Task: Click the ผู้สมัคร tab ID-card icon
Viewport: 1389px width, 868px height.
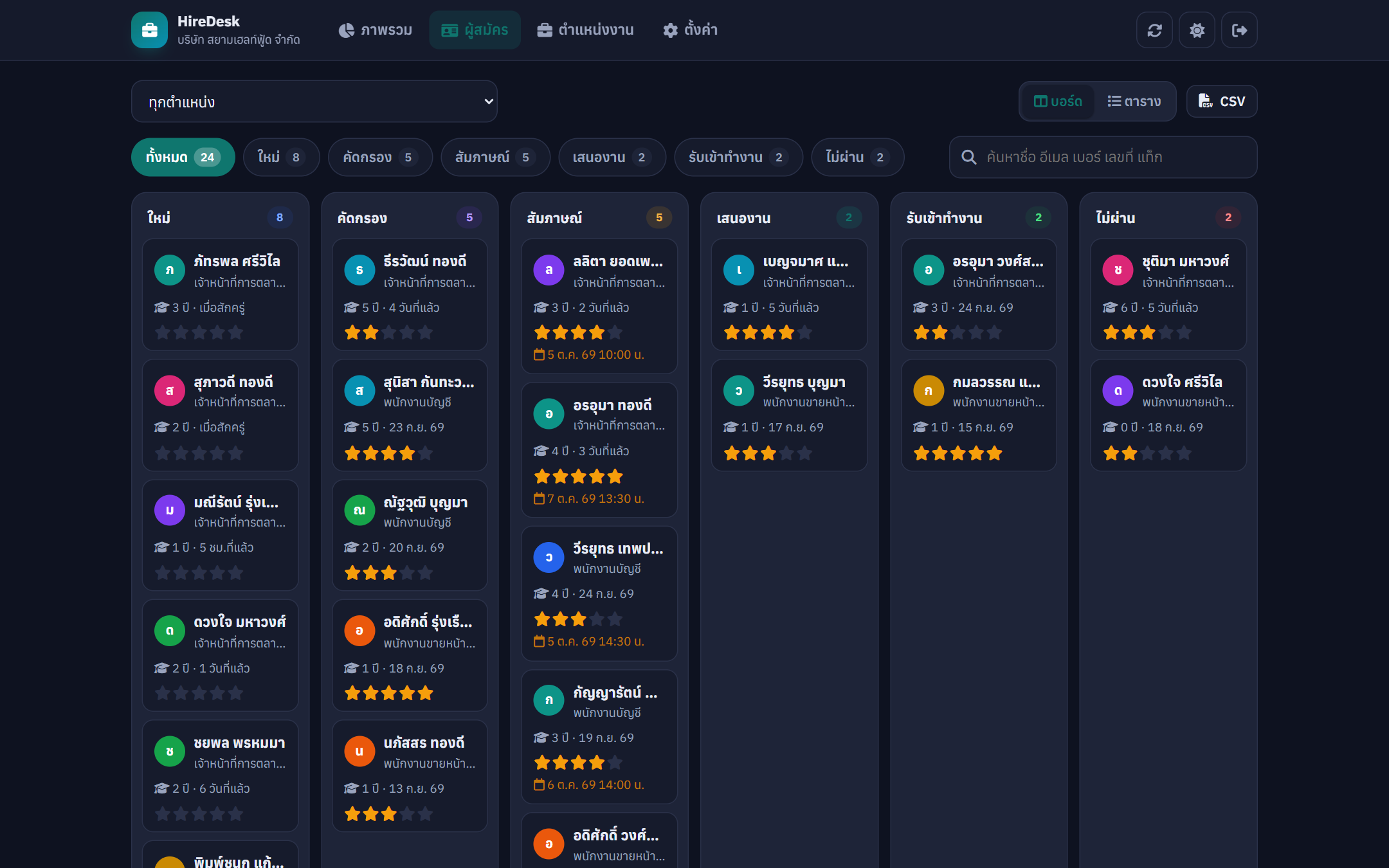Action: [x=449, y=30]
